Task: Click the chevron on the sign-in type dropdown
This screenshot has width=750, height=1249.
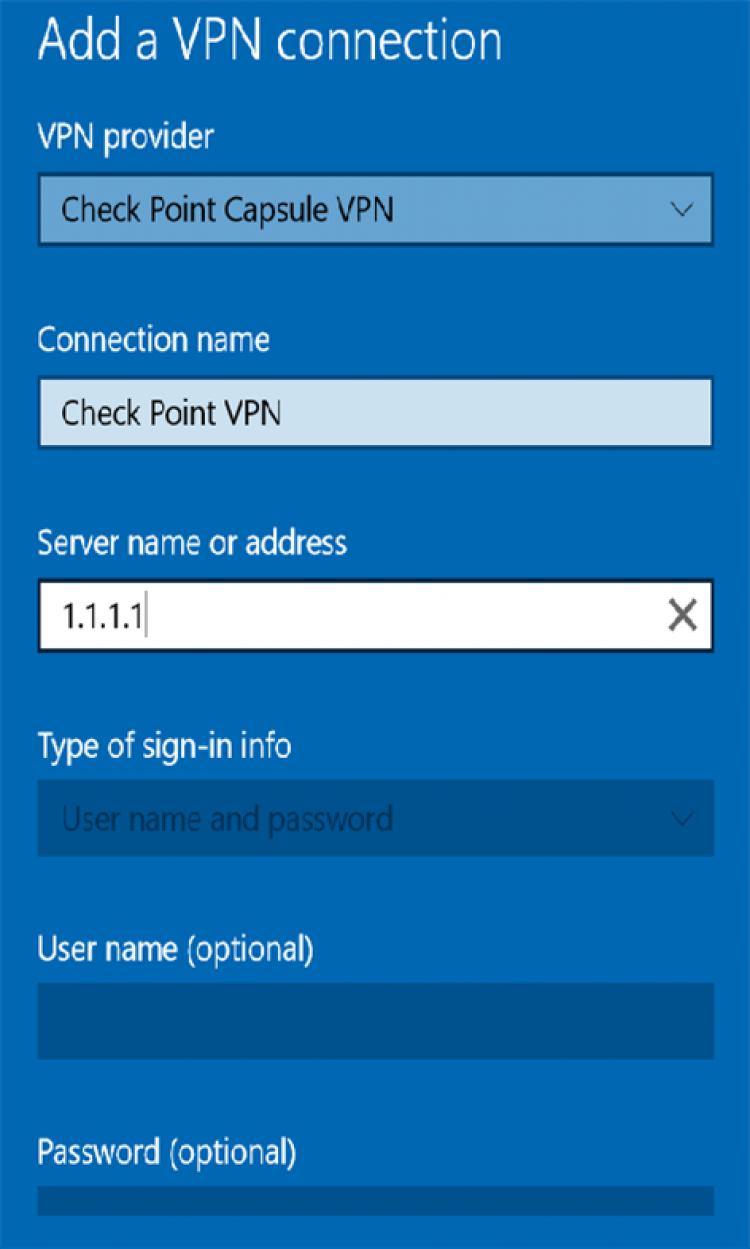Action: 683,820
